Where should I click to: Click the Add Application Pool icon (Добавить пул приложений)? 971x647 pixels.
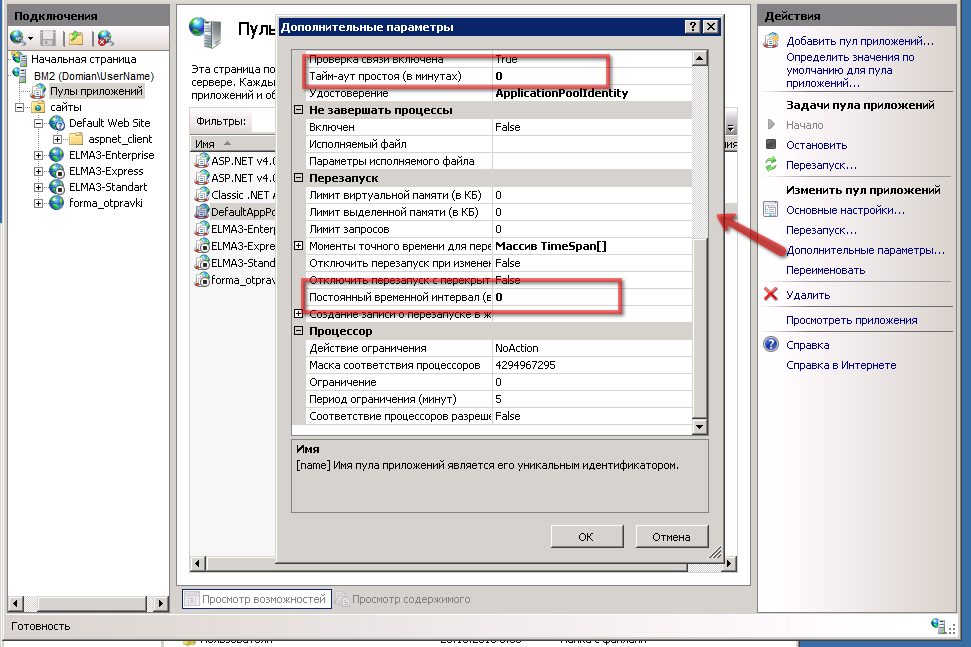click(770, 41)
